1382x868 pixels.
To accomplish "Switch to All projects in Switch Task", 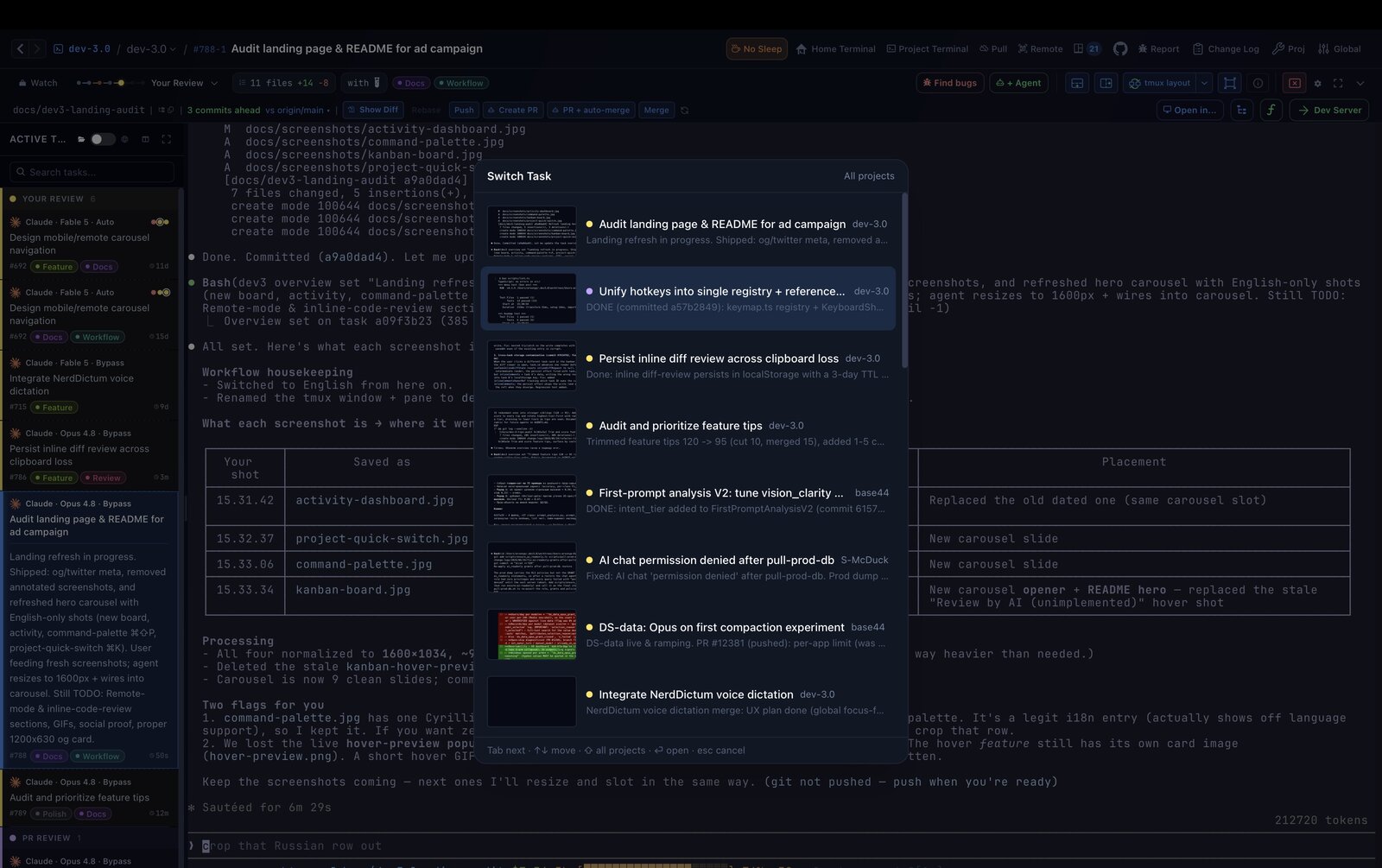I will click(x=869, y=176).
